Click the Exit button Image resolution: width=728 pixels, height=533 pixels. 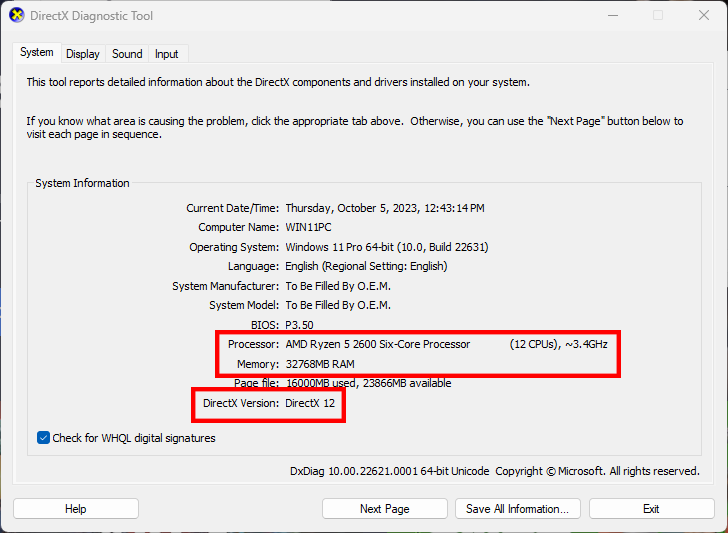[651, 509]
